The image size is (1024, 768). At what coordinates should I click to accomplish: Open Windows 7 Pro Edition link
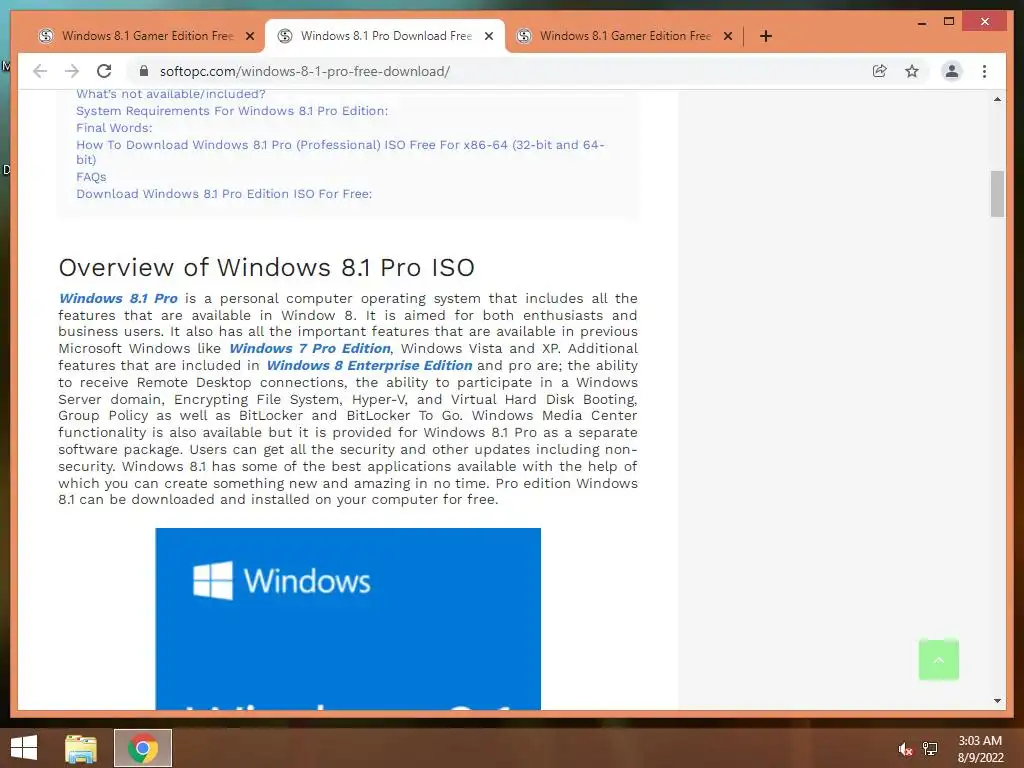(310, 349)
